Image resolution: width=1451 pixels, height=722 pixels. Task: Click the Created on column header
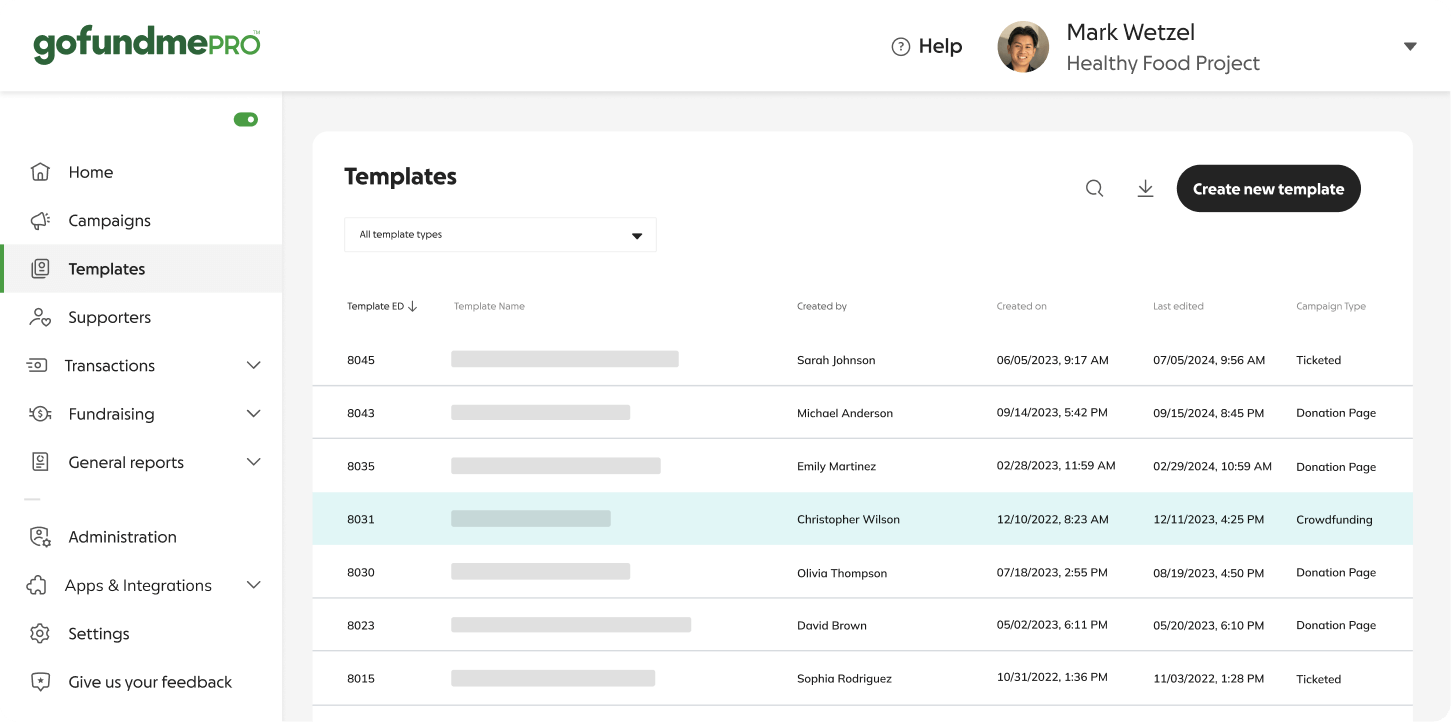pos(1022,306)
